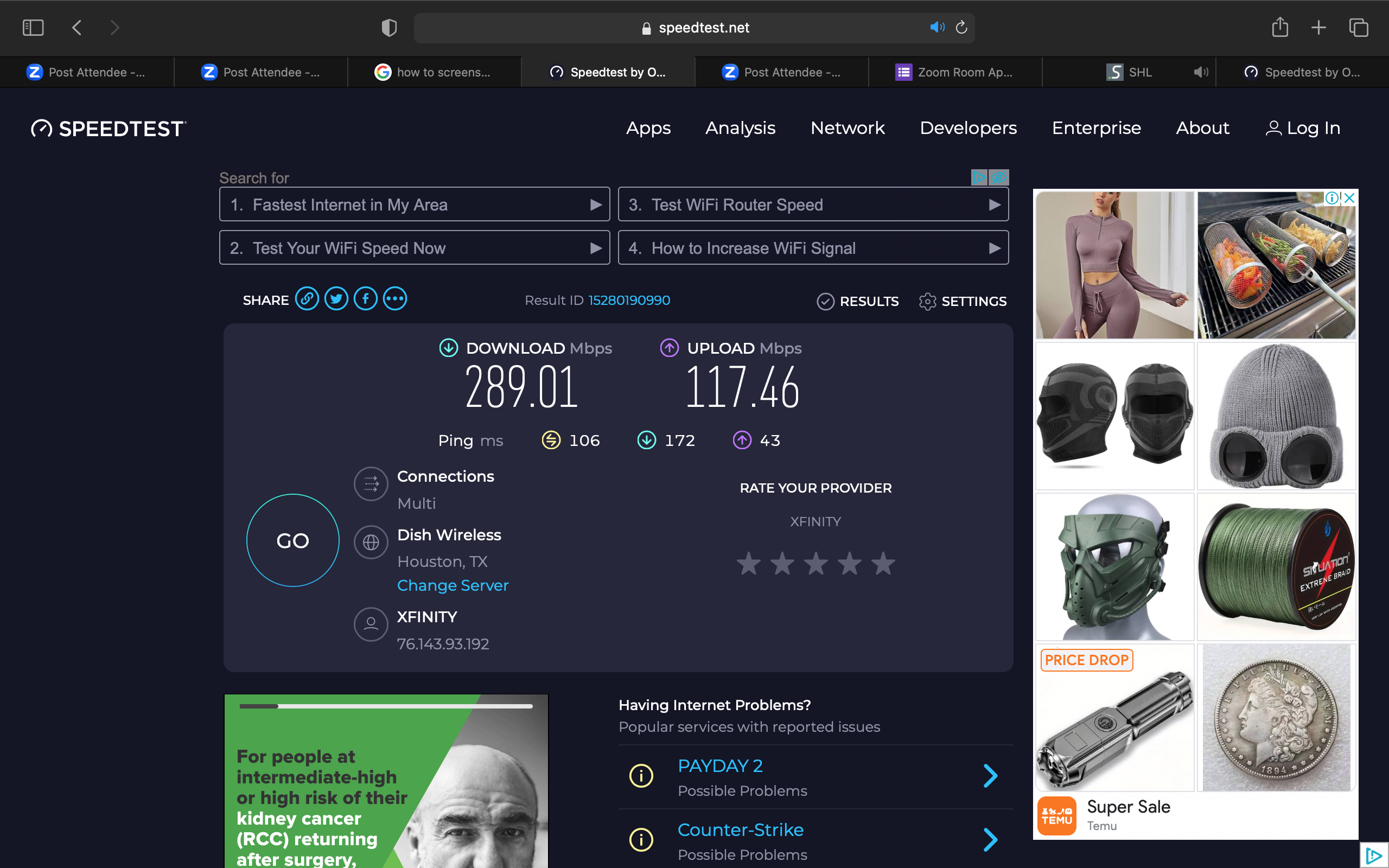Click the Temu ad info icon
Image resolution: width=1389 pixels, height=868 pixels.
click(1331, 198)
